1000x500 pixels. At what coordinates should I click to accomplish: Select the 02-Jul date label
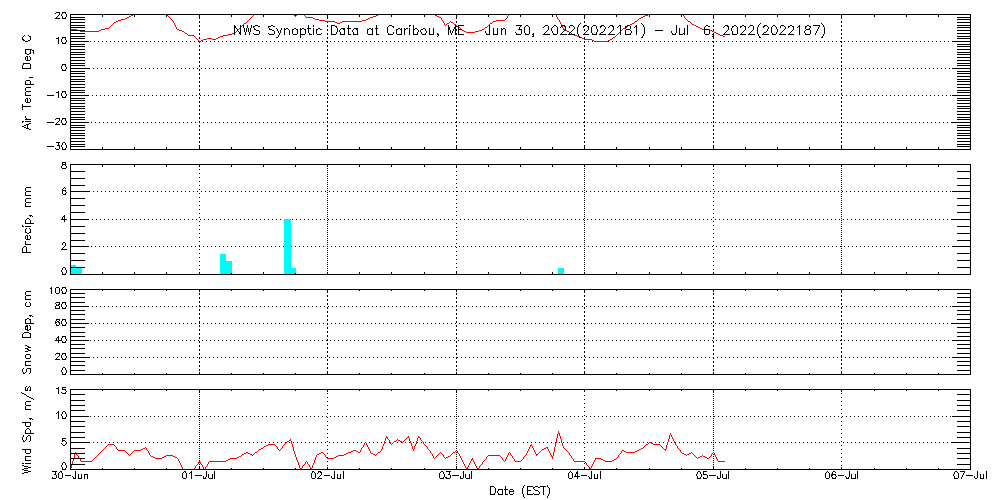[x=328, y=478]
